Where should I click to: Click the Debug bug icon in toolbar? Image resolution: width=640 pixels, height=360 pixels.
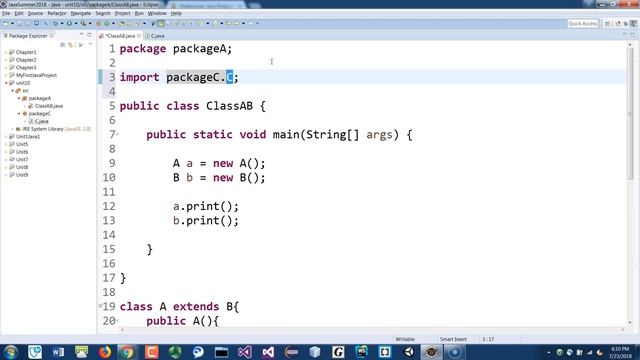click(x=55, y=23)
